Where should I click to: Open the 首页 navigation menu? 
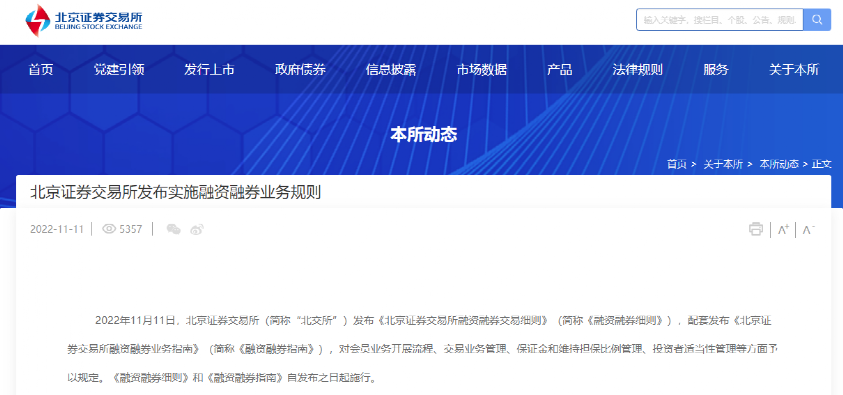tap(41, 69)
